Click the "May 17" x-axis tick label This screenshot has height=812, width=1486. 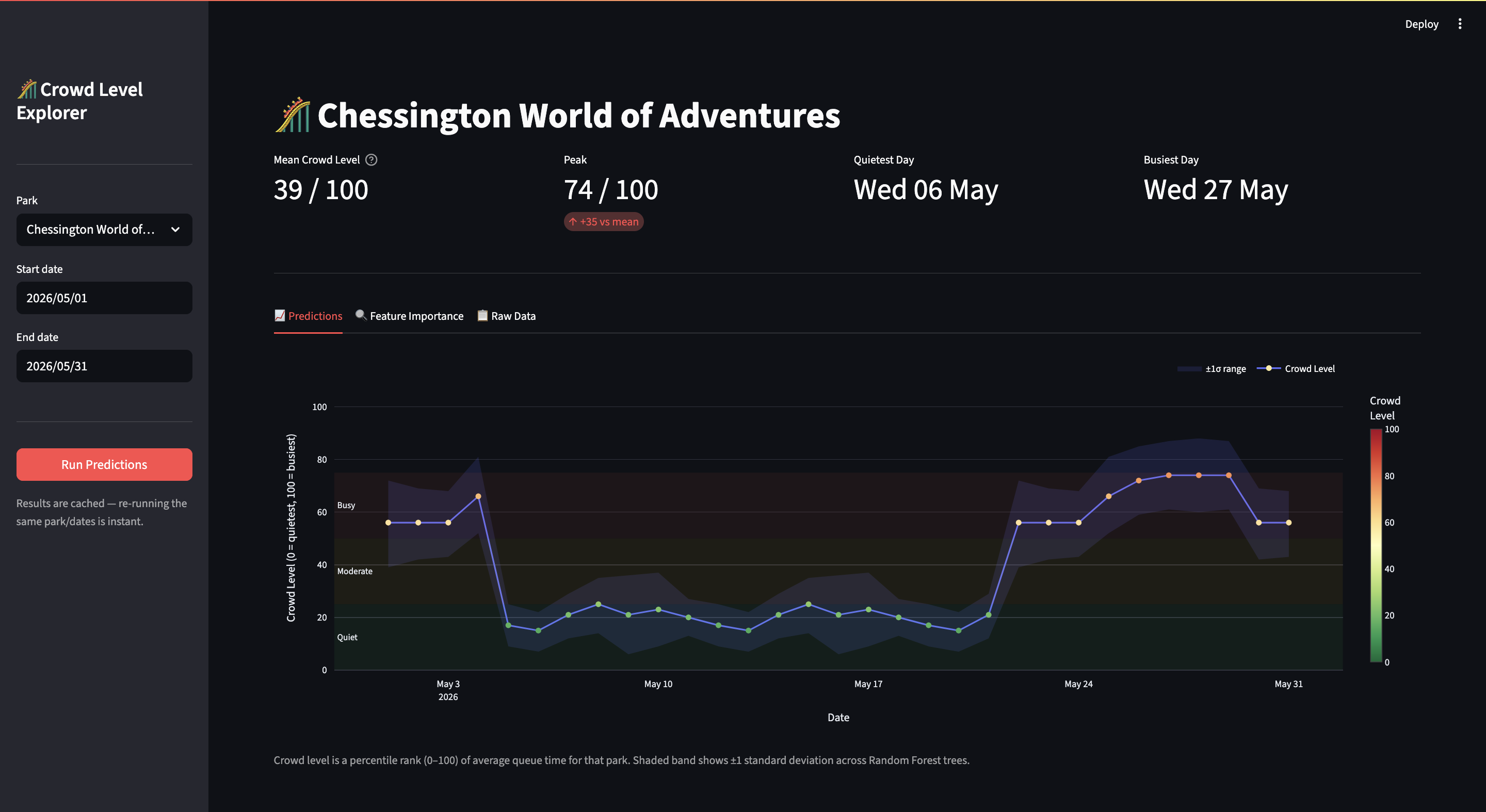point(868,684)
